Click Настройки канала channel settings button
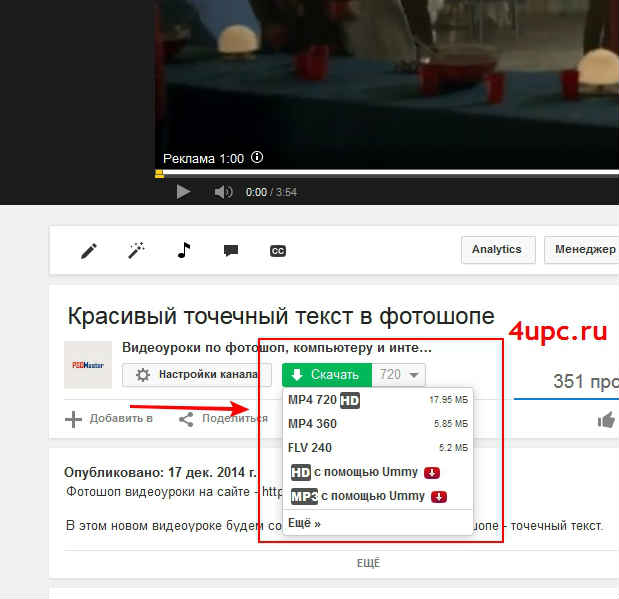Viewport: 619px width, 599px height. click(197, 375)
